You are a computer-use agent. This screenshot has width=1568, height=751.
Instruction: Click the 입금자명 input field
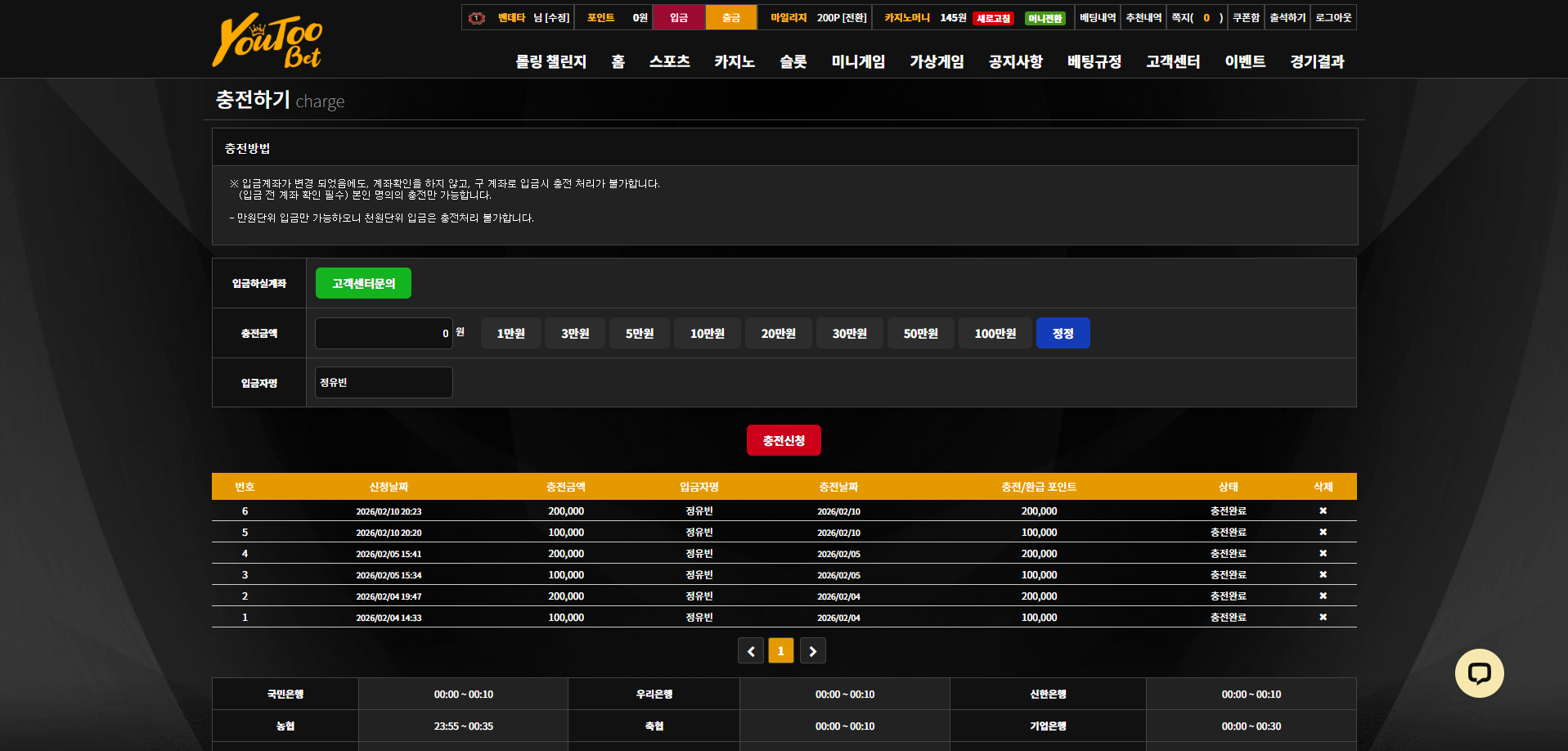click(x=384, y=382)
